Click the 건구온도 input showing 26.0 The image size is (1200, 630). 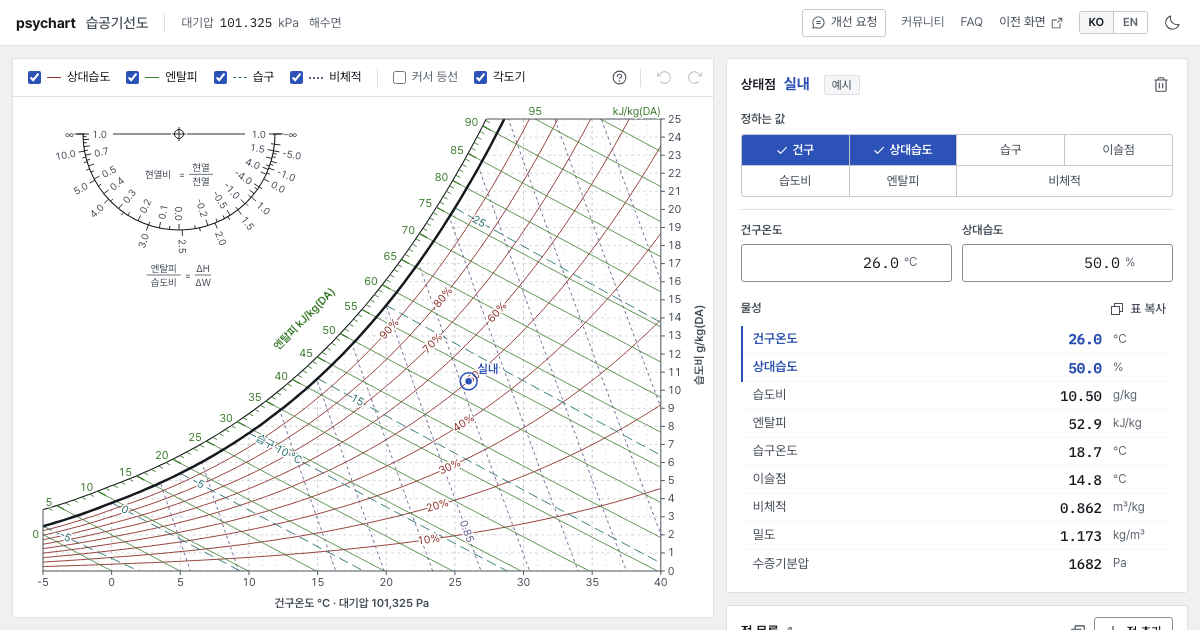846,263
